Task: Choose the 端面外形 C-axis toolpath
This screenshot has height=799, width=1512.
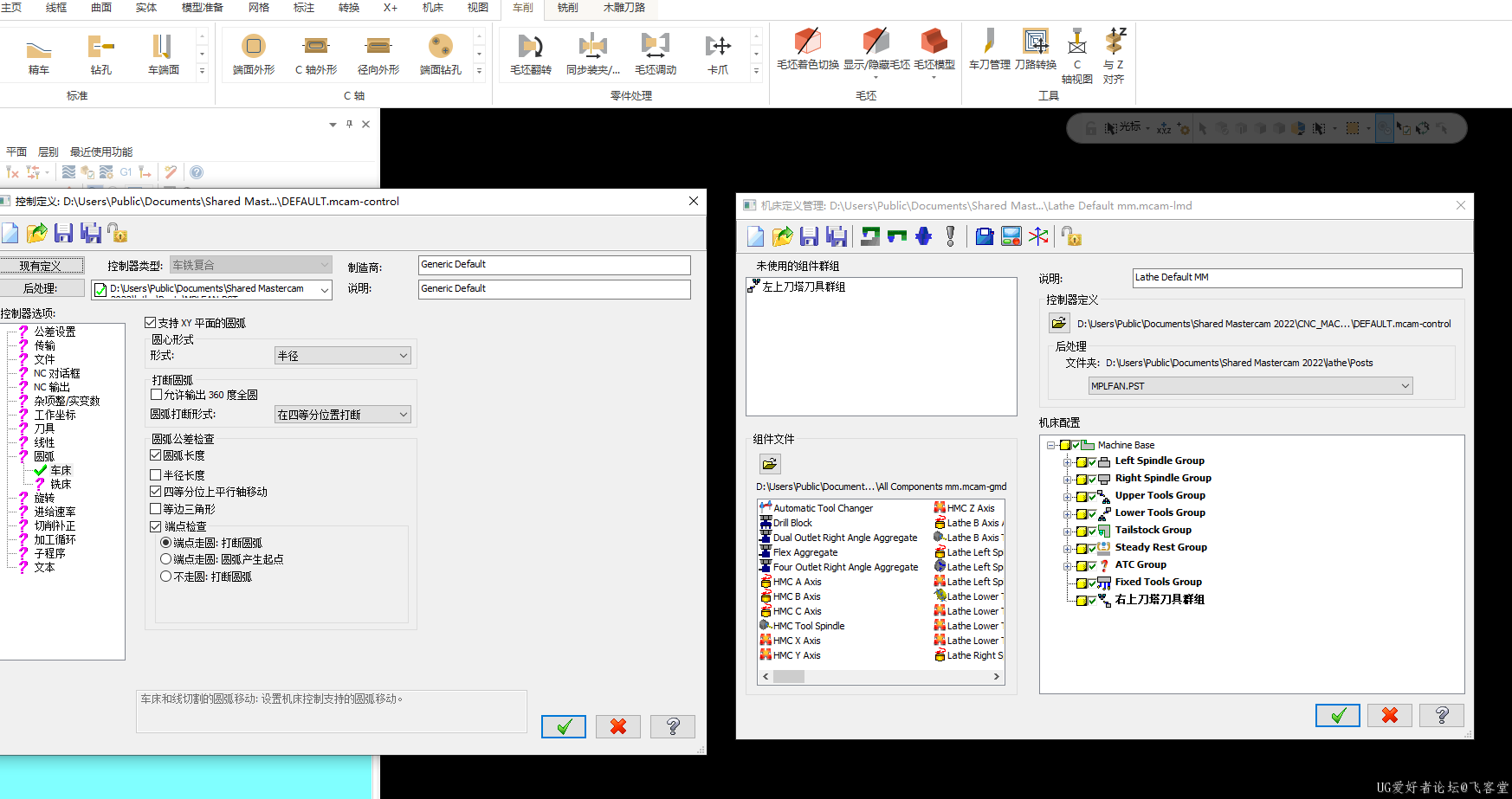Action: 254,54
